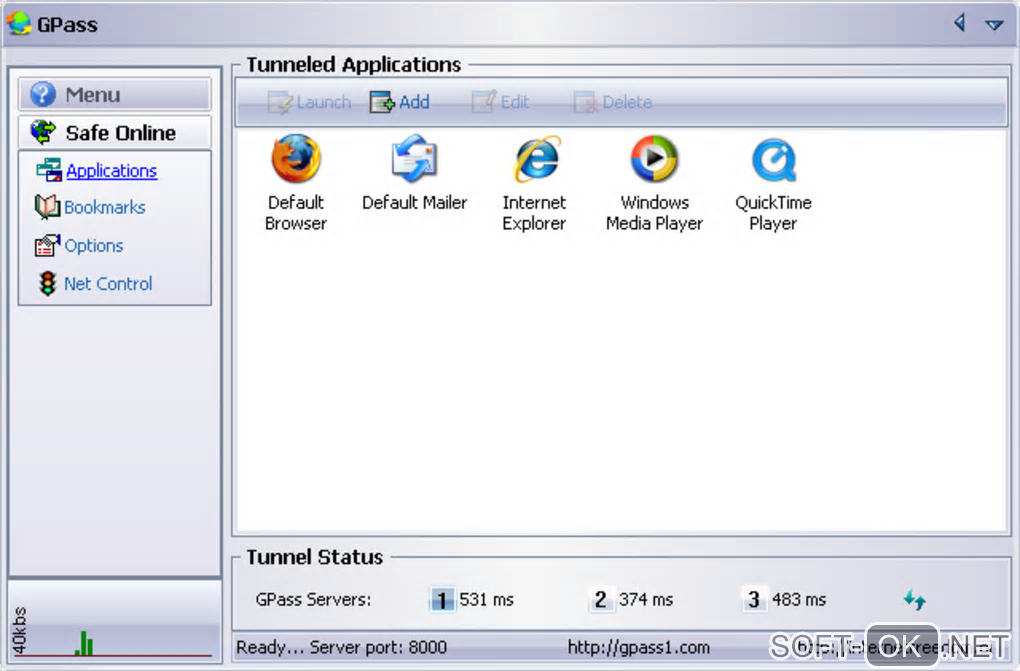Click the http://gpass1.com status bar link

639,647
